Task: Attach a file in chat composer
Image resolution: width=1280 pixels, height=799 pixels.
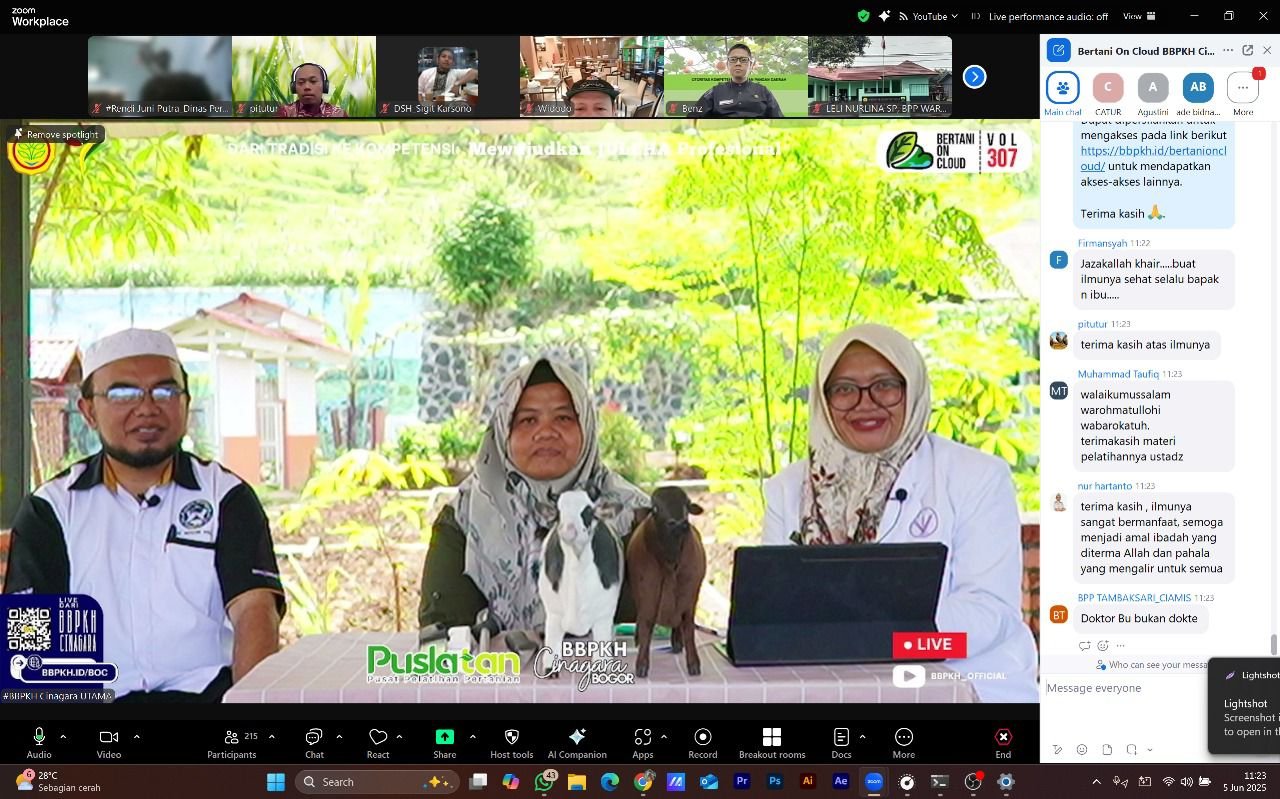Action: pyautogui.click(x=1107, y=750)
